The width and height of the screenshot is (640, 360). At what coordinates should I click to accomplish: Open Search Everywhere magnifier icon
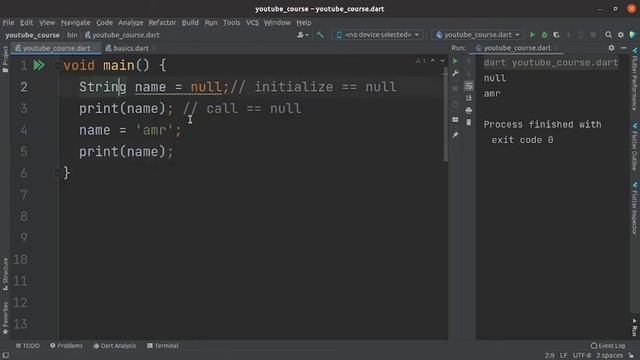coord(609,35)
